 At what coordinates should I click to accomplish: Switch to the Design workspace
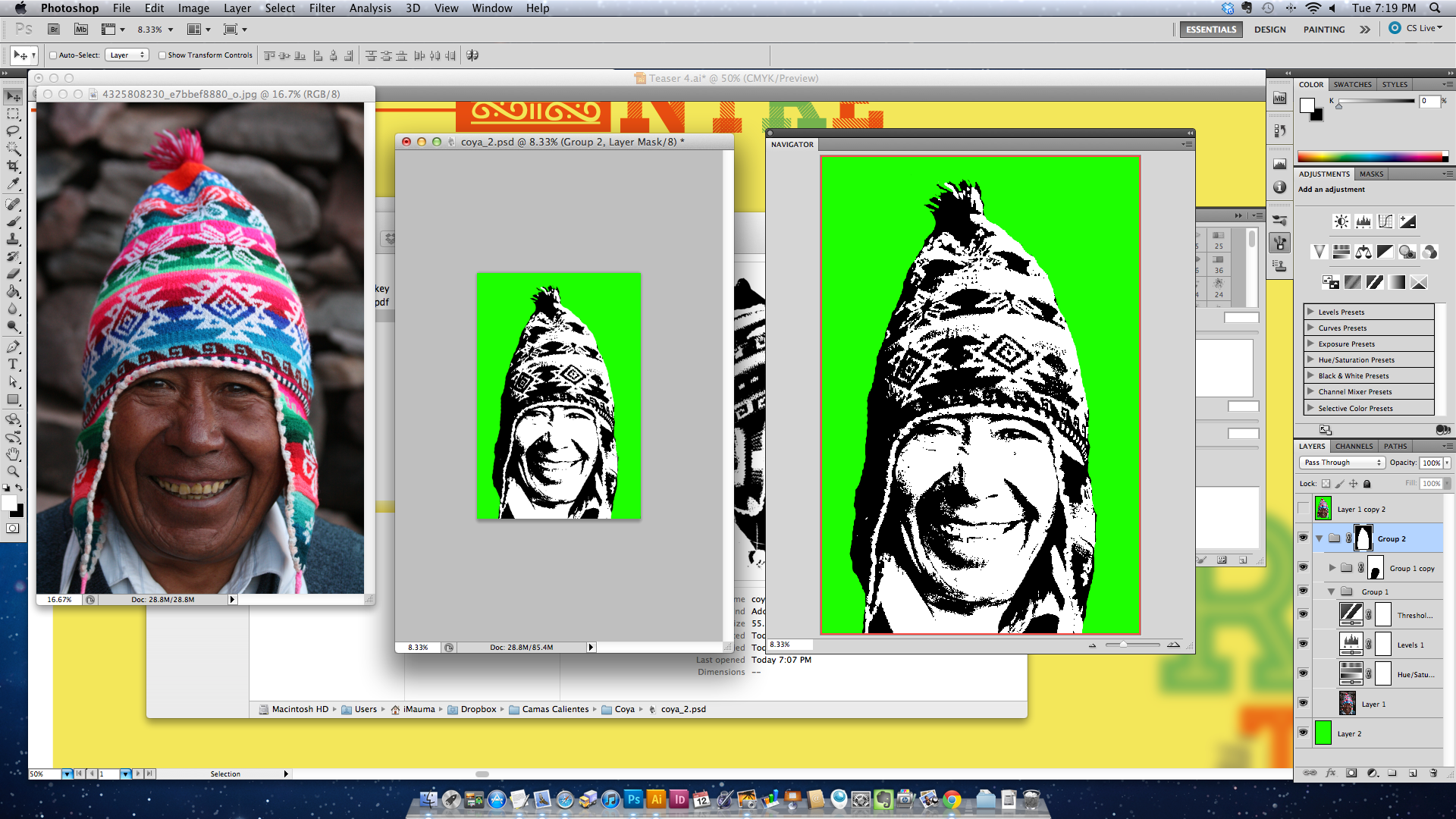1270,30
